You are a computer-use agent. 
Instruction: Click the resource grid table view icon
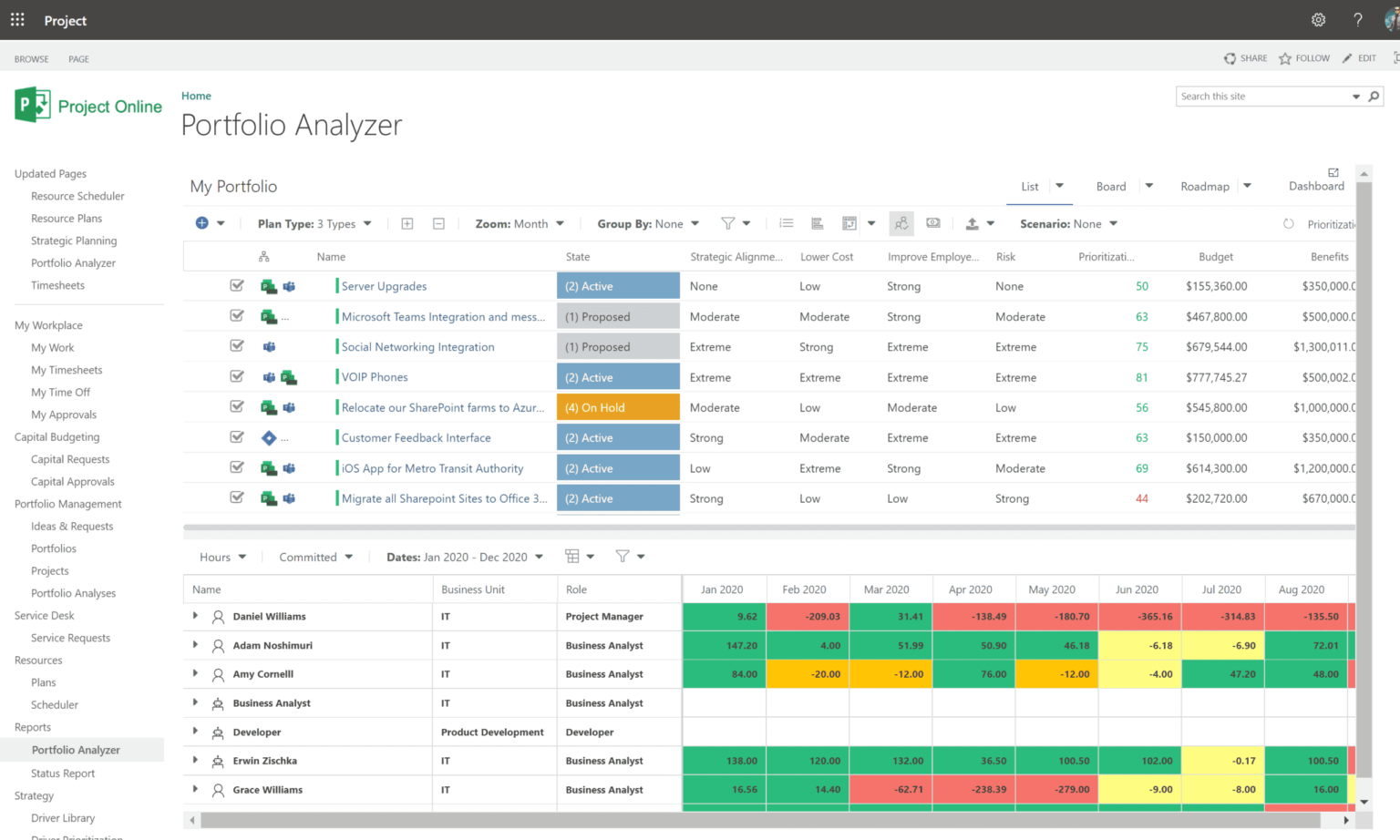point(571,556)
